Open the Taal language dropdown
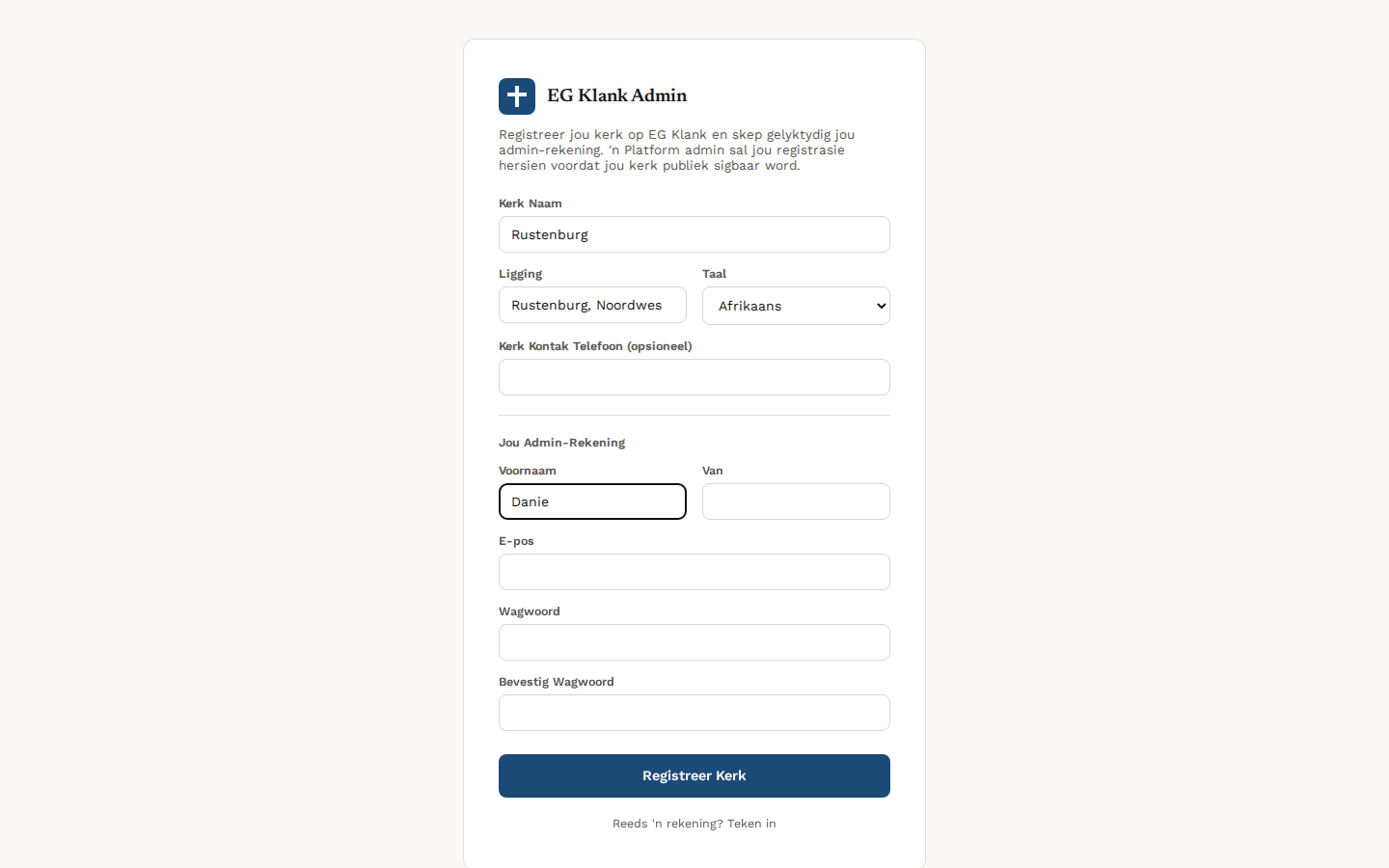This screenshot has height=868, width=1389. point(796,306)
